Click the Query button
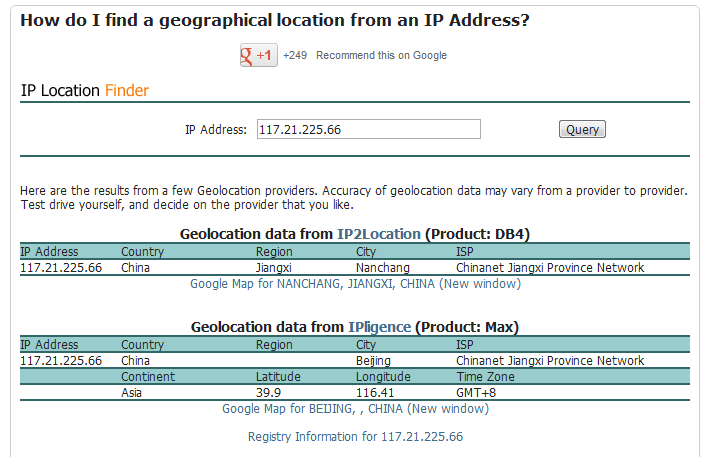 coord(582,129)
